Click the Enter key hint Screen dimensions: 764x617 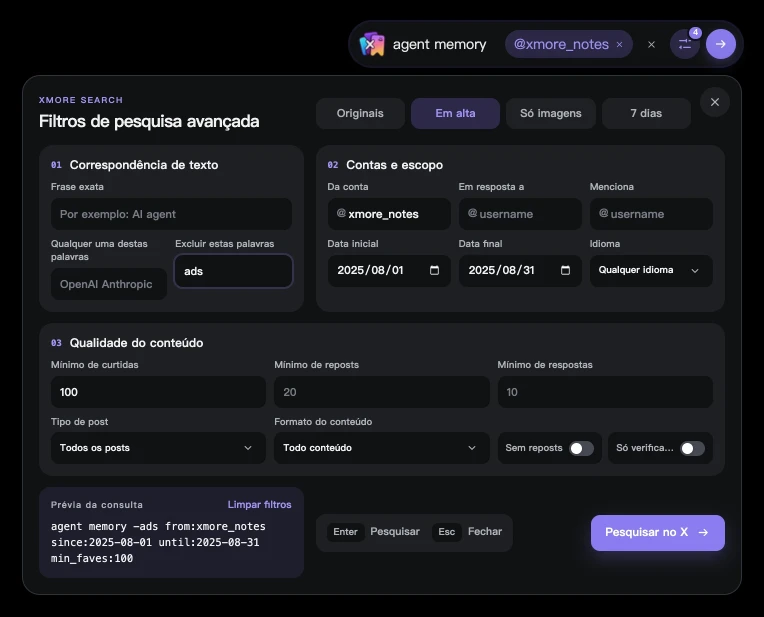[x=345, y=532]
